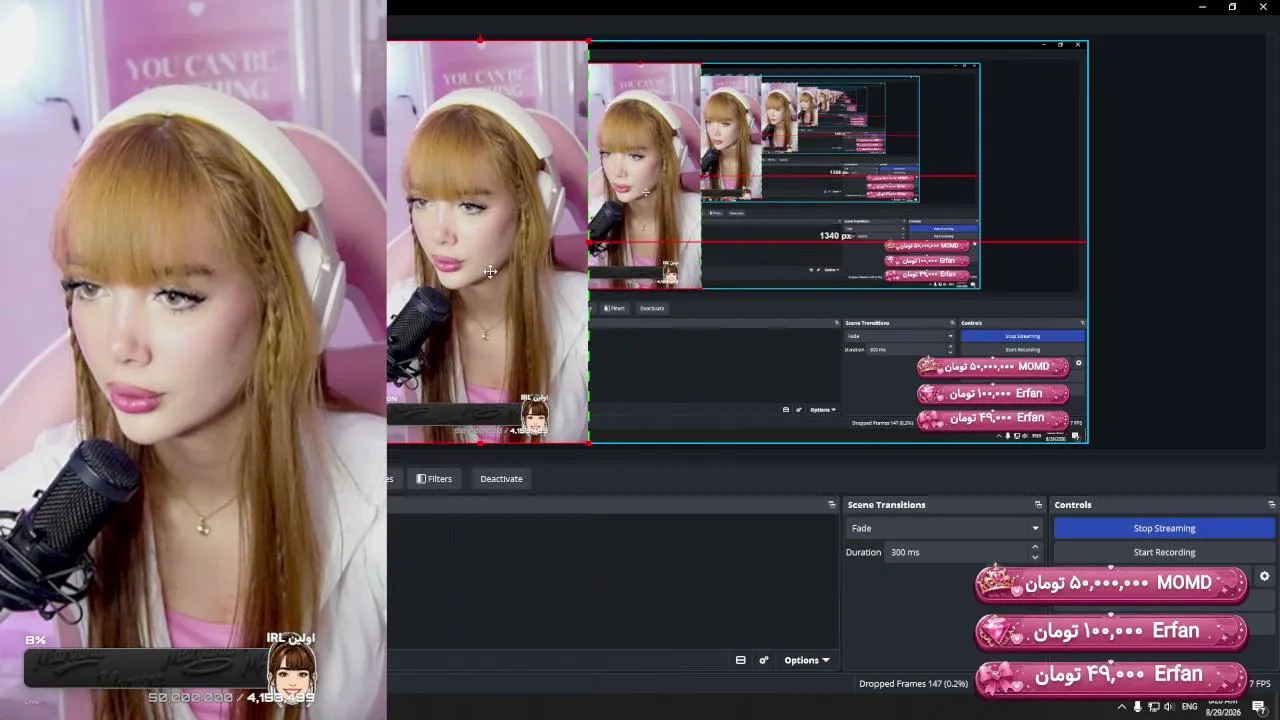Click the Deactivate button
The image size is (1280, 720).
click(x=501, y=479)
